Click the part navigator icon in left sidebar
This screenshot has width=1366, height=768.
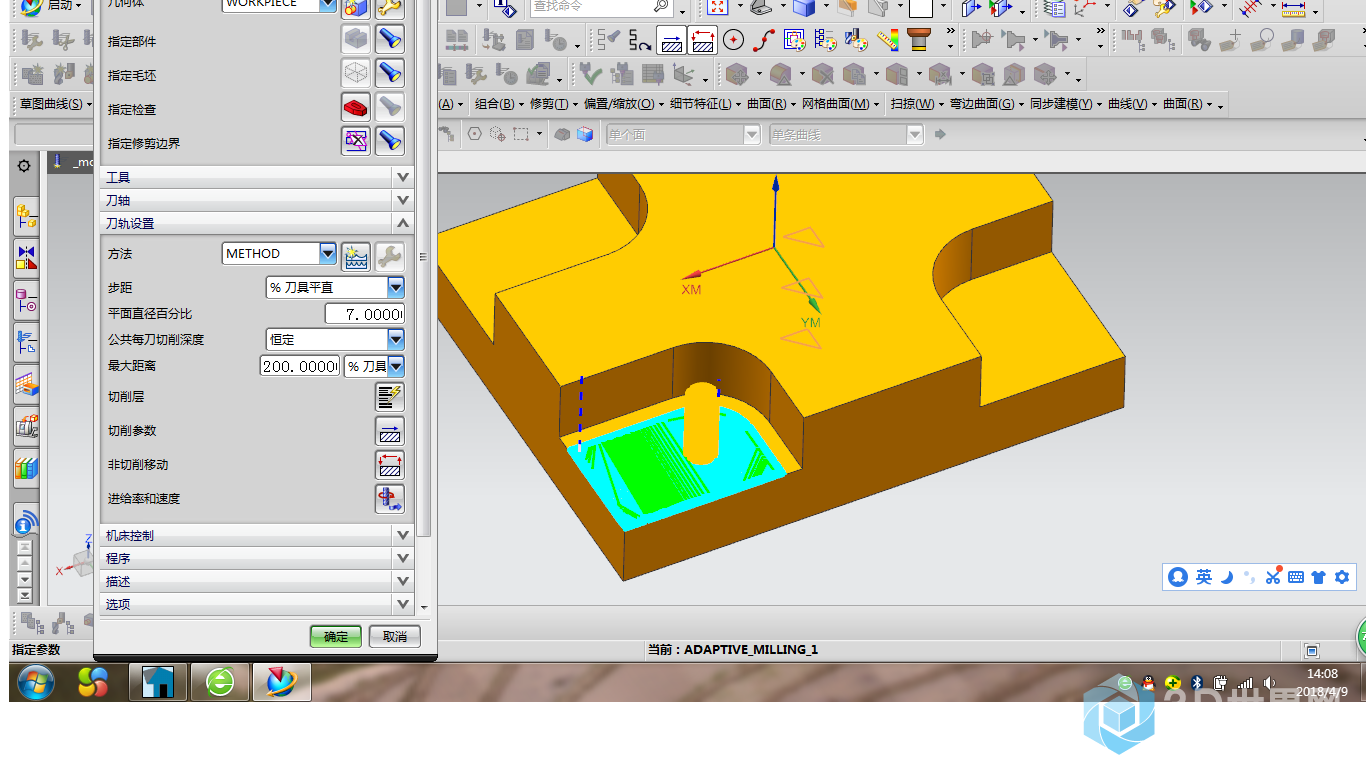pos(26,300)
